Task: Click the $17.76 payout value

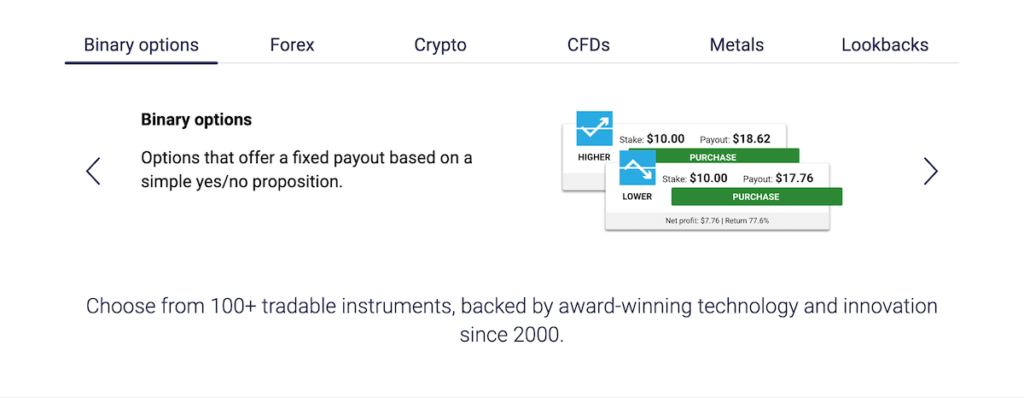Action: click(794, 178)
